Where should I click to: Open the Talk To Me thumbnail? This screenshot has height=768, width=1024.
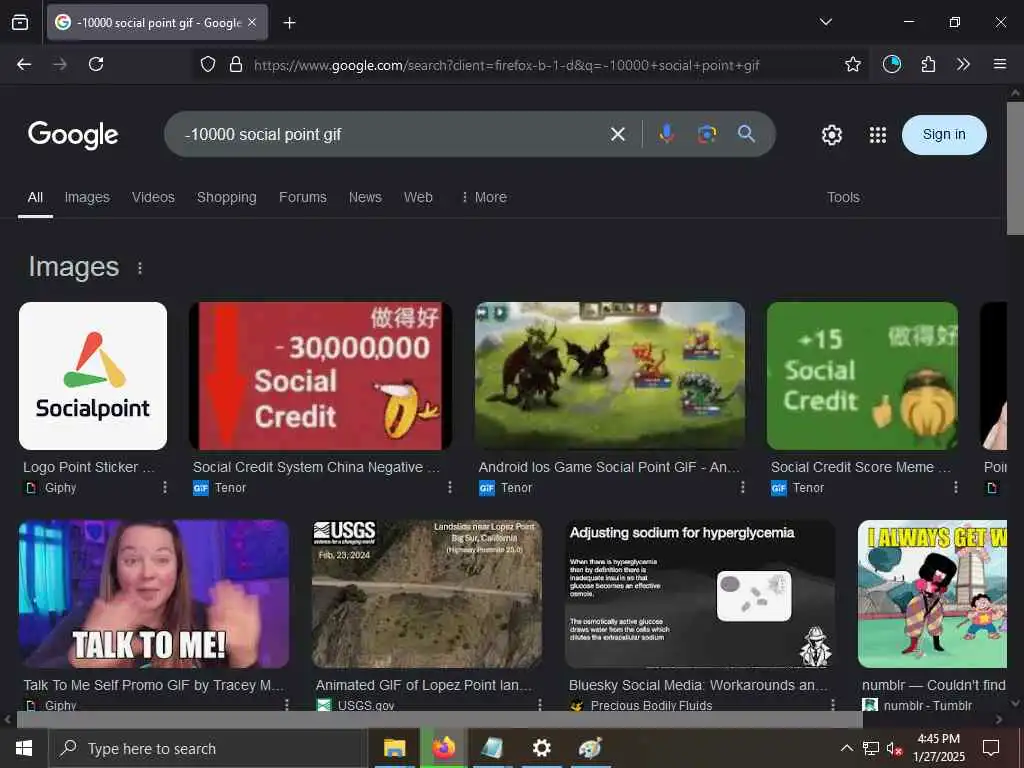154,594
